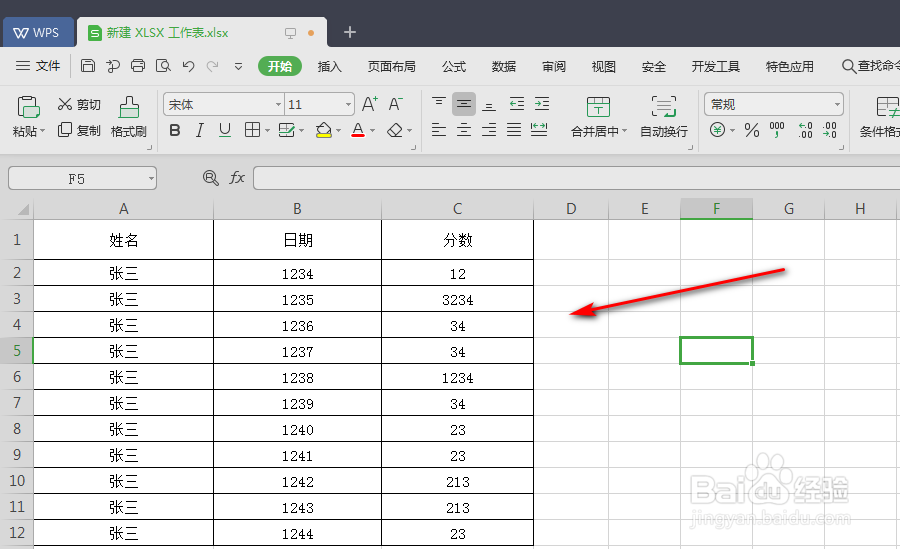Image resolution: width=900 pixels, height=549 pixels.
Task: Increase indent icon
Action: pos(542,104)
